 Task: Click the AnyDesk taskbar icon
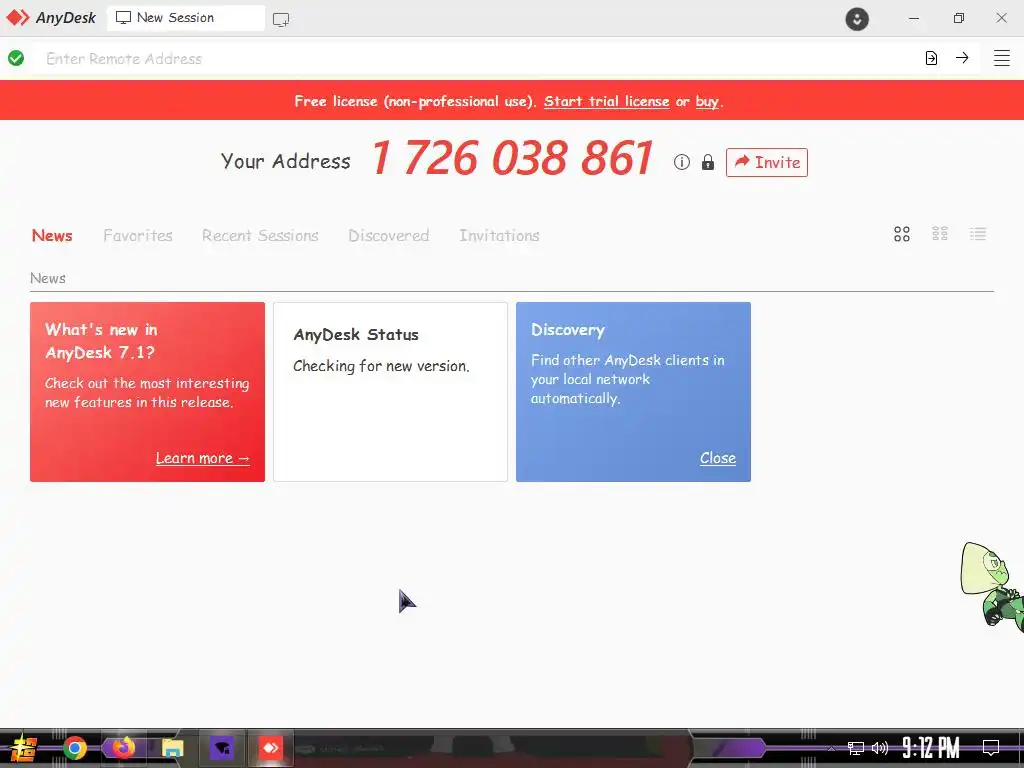point(270,748)
